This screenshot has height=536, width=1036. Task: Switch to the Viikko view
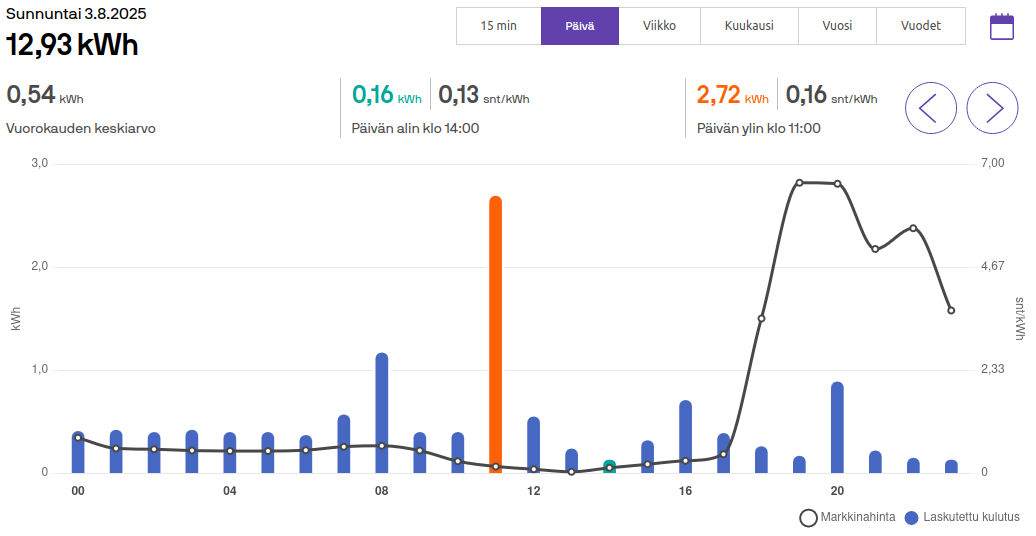pos(659,26)
